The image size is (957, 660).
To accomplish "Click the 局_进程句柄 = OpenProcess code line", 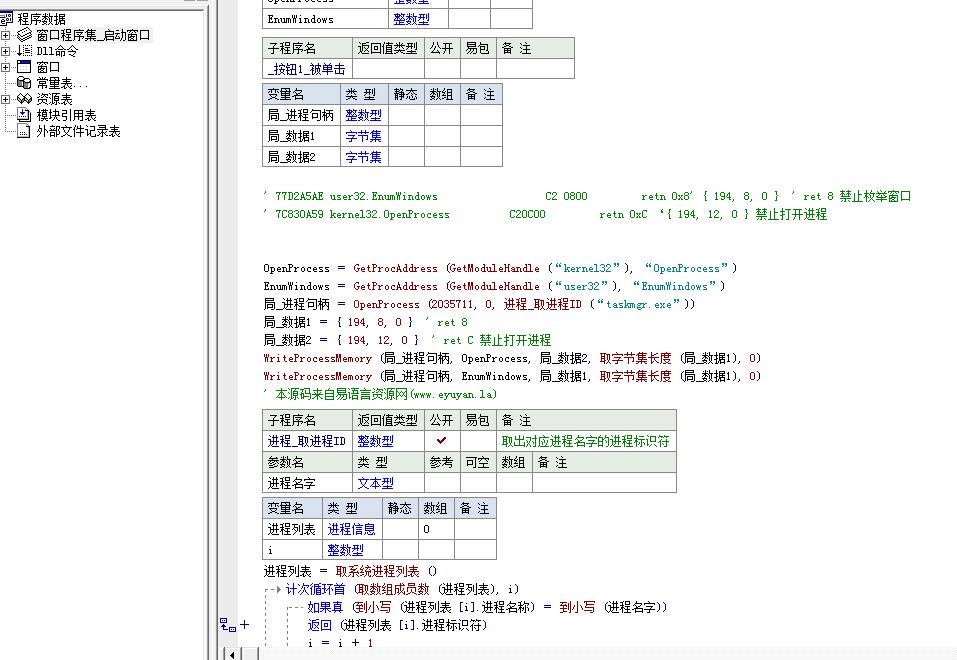I will coord(479,303).
